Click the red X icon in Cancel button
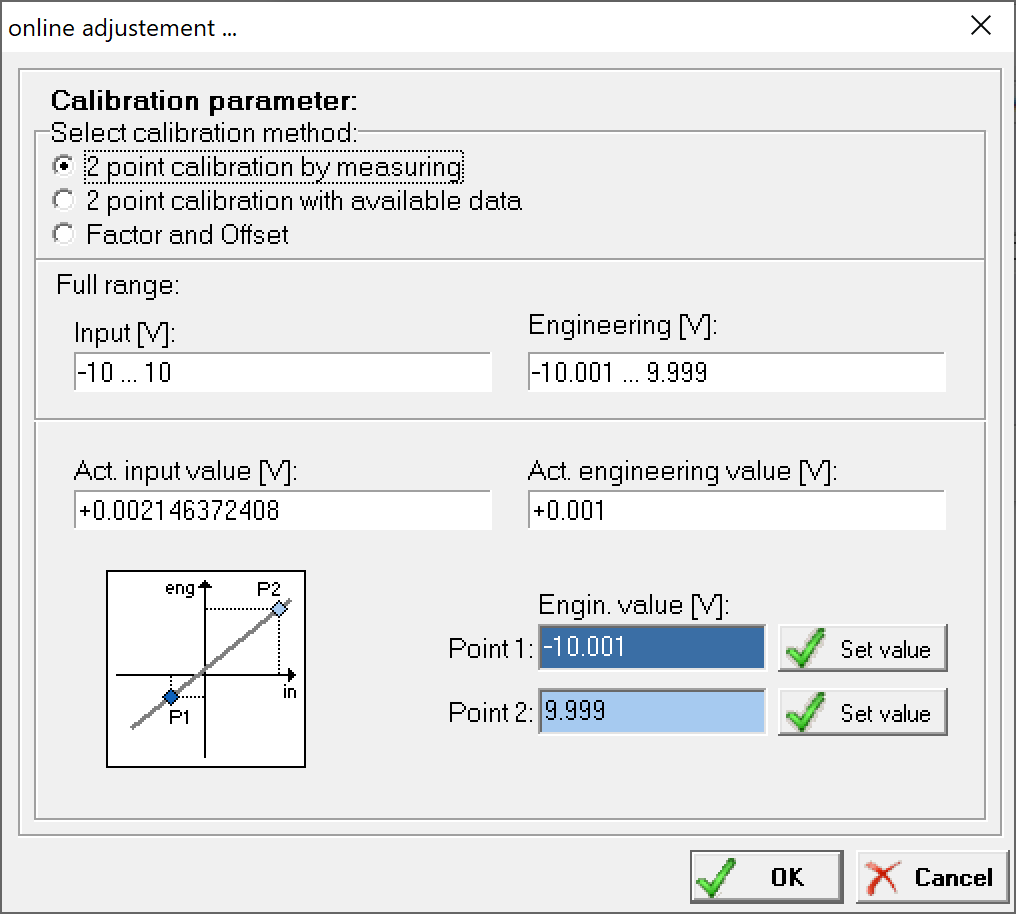 [882, 876]
